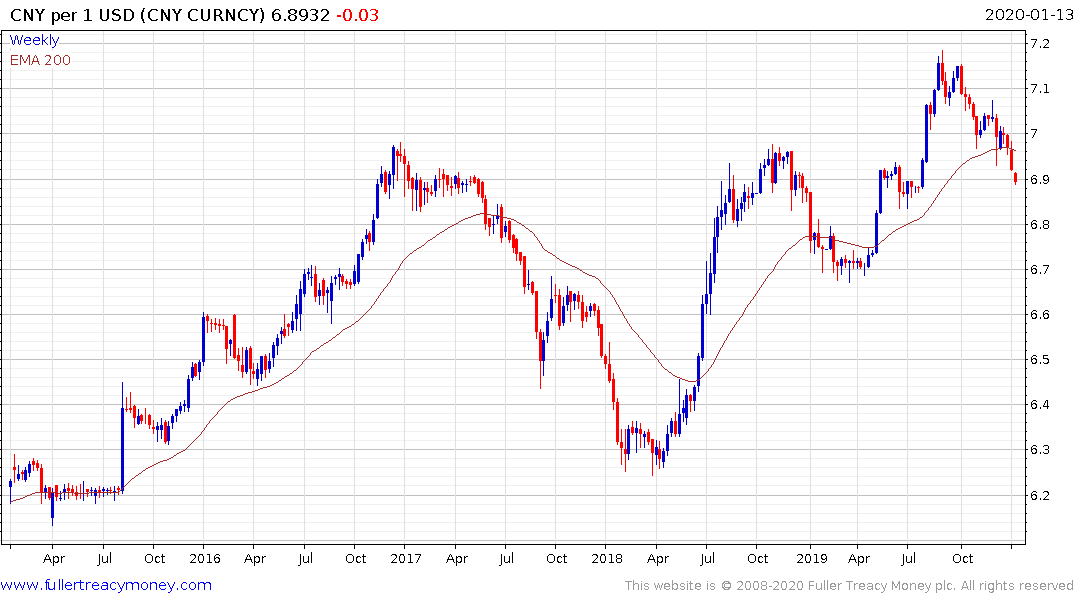This screenshot has height=600, width=1075.
Task: Click the date label 2020-01-13
Action: point(1029,15)
